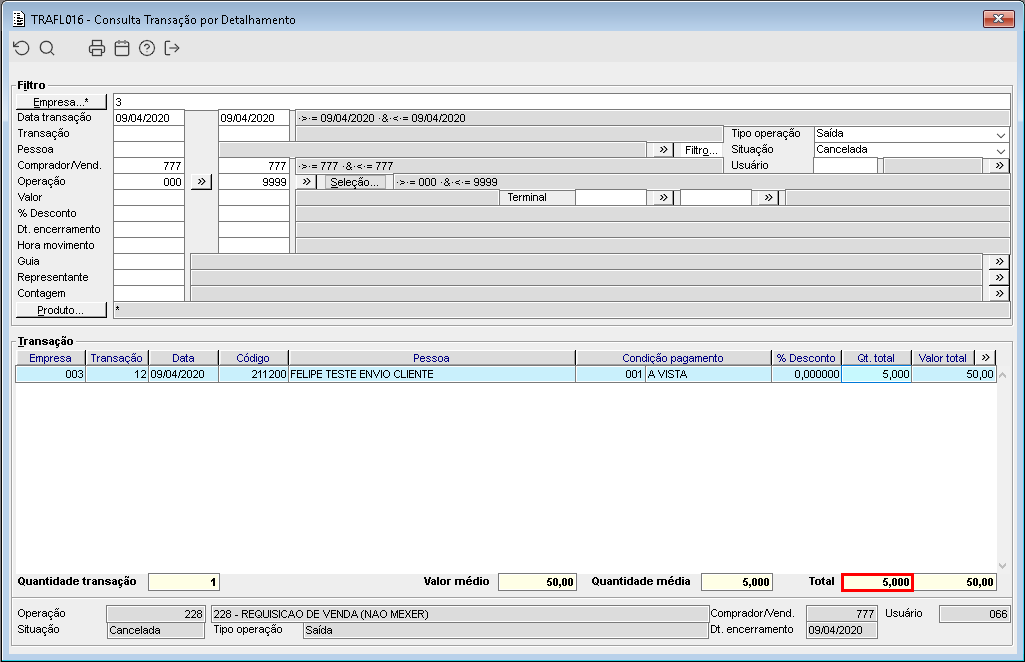
Task: Click the Guia input field
Action: 149,261
